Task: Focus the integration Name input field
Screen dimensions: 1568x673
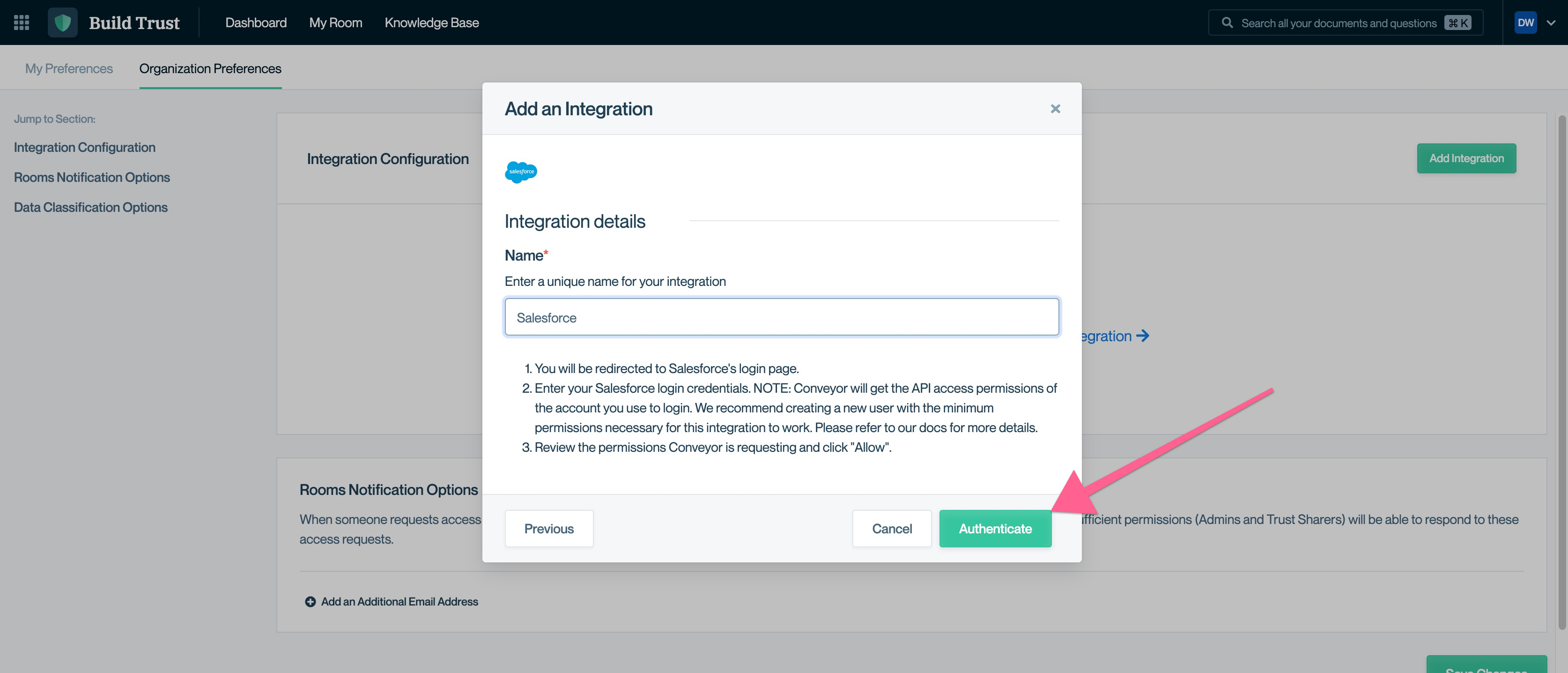Action: click(x=781, y=317)
